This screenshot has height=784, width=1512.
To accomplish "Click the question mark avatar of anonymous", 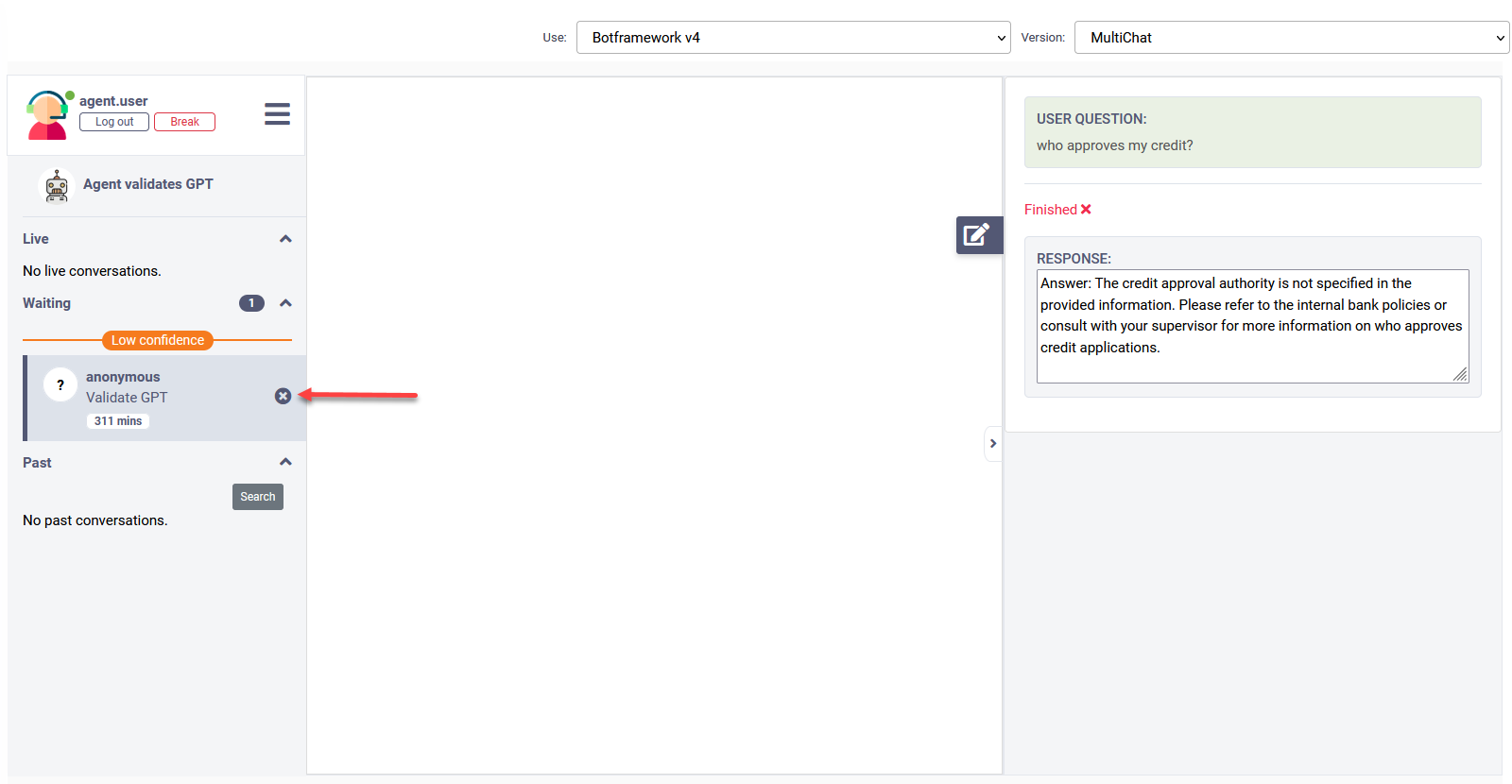I will click(60, 385).
